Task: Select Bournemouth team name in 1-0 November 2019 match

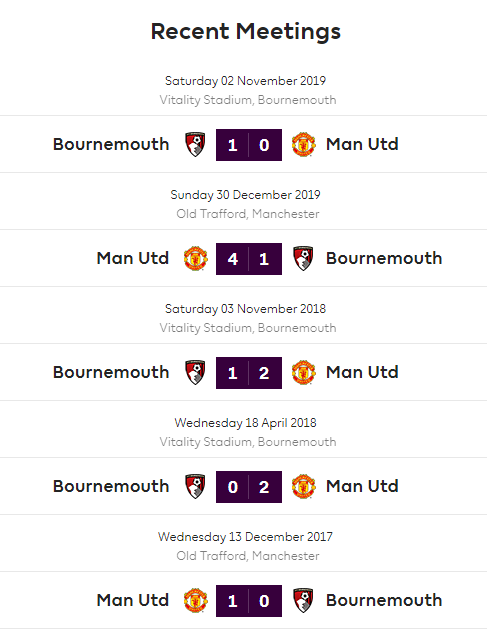Action: point(111,145)
